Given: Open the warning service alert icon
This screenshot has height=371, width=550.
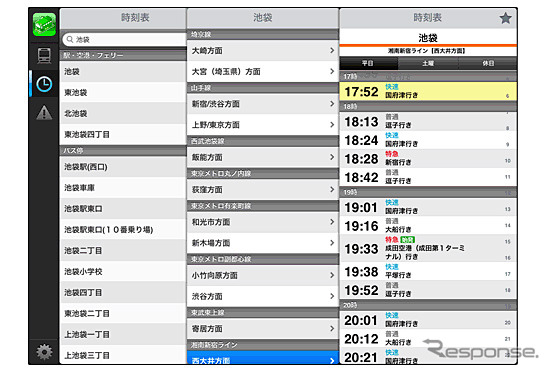Looking at the screenshot, I should pyautogui.click(x=44, y=113).
